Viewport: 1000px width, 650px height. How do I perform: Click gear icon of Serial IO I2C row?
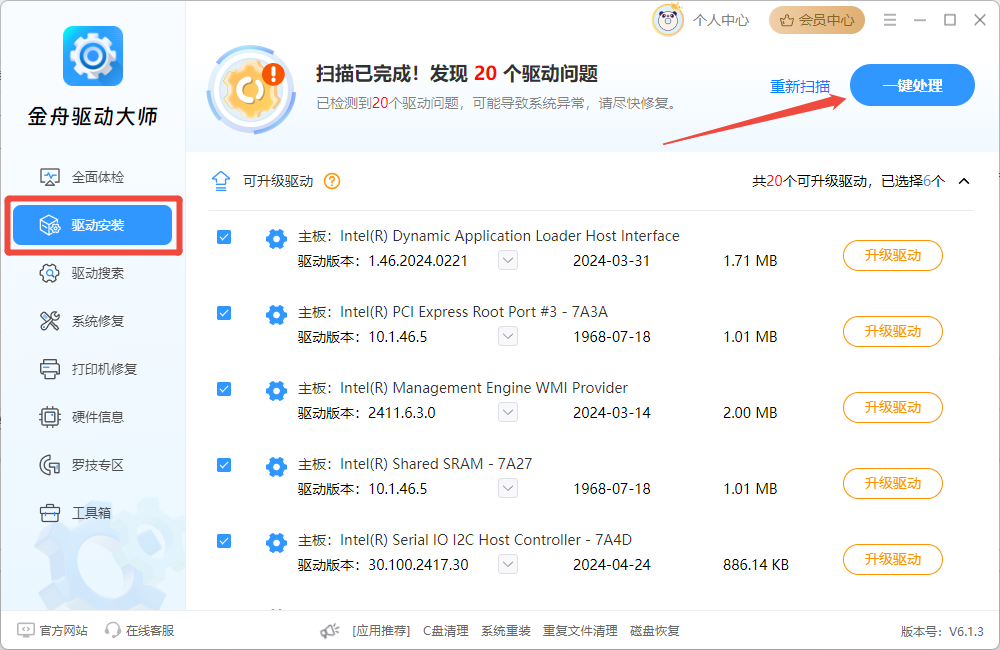coord(276,543)
